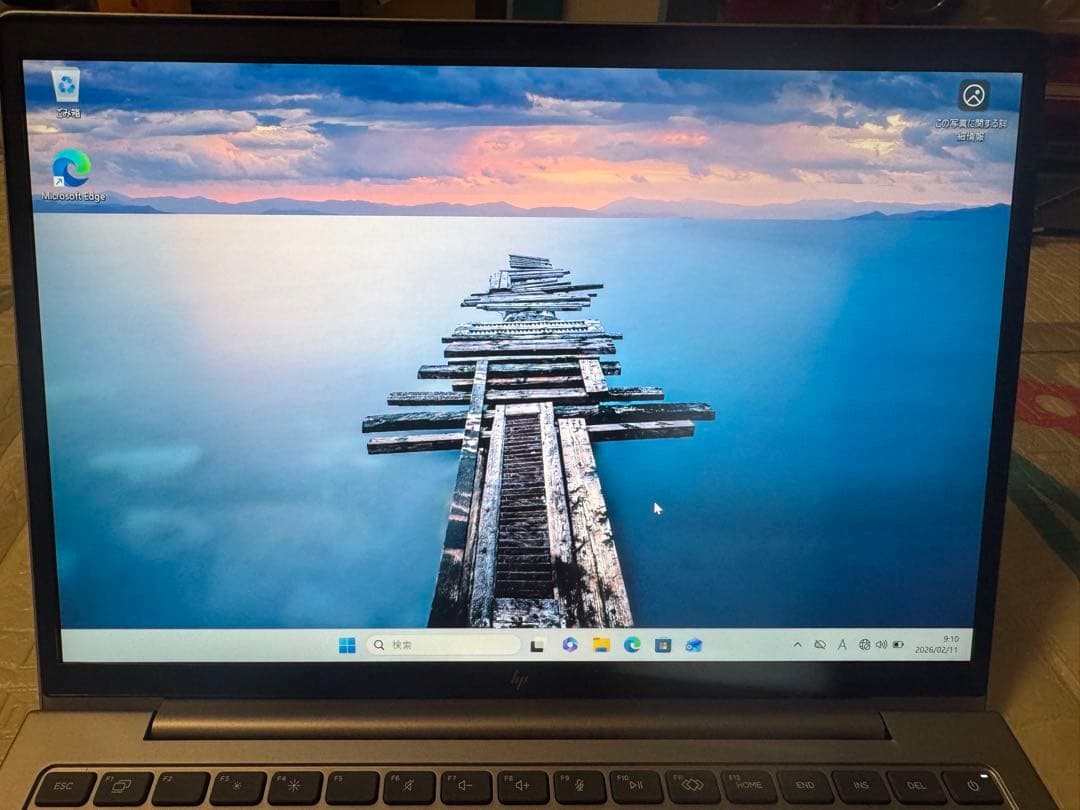The image size is (1080, 810).
Task: Open network settings via the globe icon
Action: pos(866,645)
